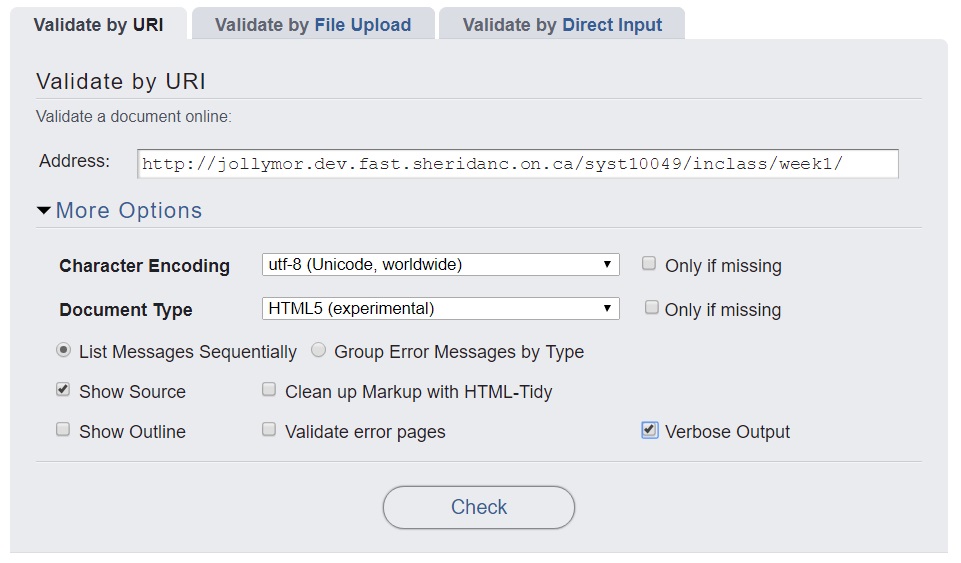This screenshot has height=563, width=961.
Task: Open the Document Type dropdown
Action: tap(440, 309)
